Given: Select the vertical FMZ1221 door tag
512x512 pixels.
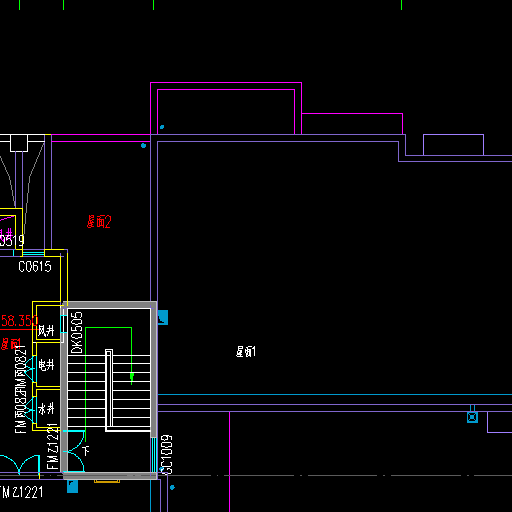Looking at the screenshot, I should (53, 446).
